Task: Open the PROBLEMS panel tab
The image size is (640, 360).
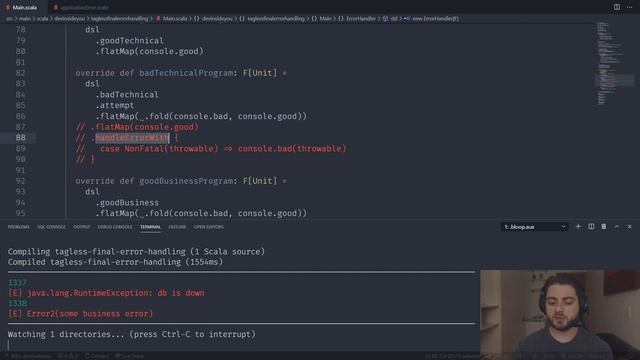Action: (18, 227)
